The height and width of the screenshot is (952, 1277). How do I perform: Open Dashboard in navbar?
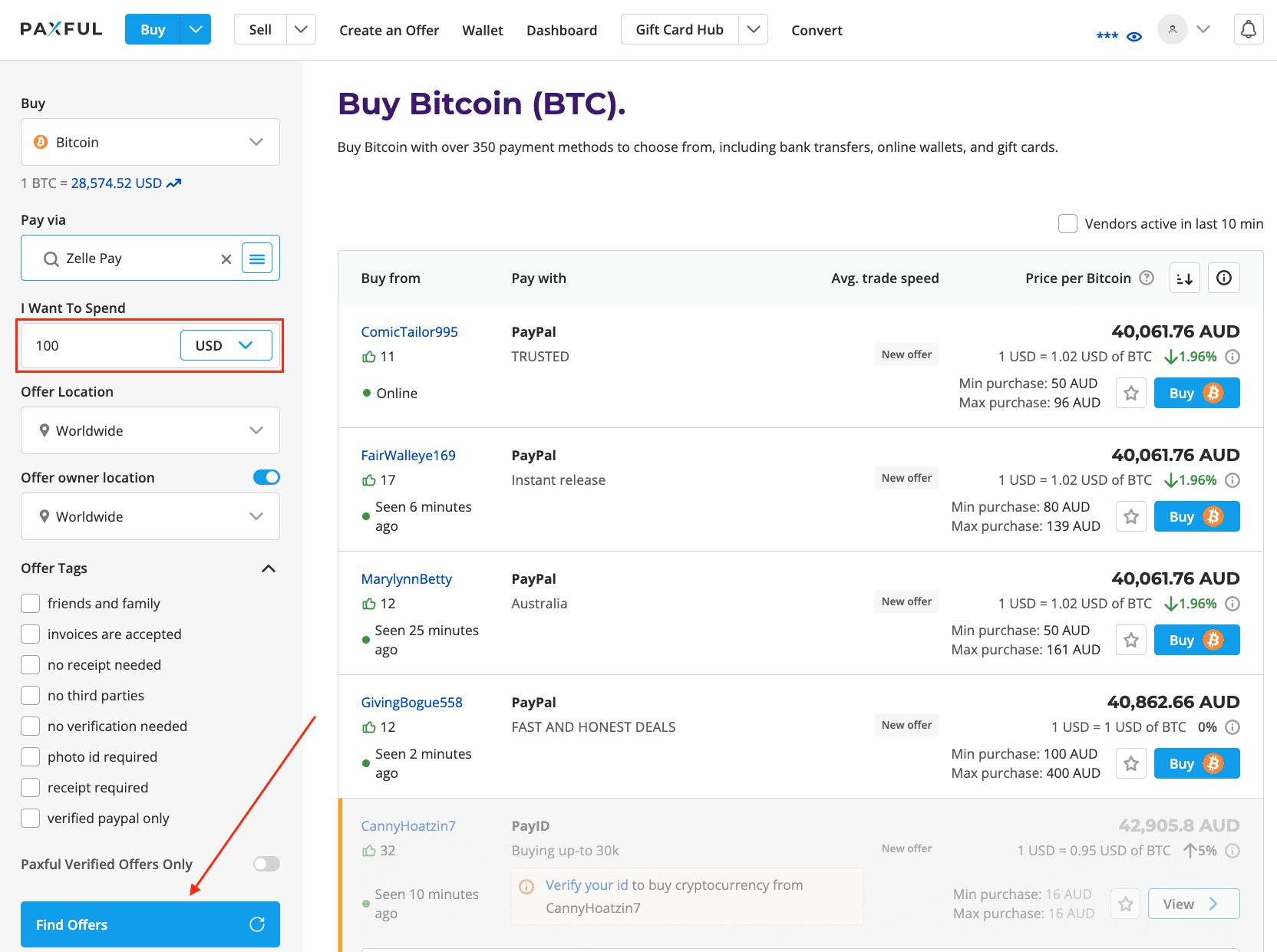click(x=562, y=30)
